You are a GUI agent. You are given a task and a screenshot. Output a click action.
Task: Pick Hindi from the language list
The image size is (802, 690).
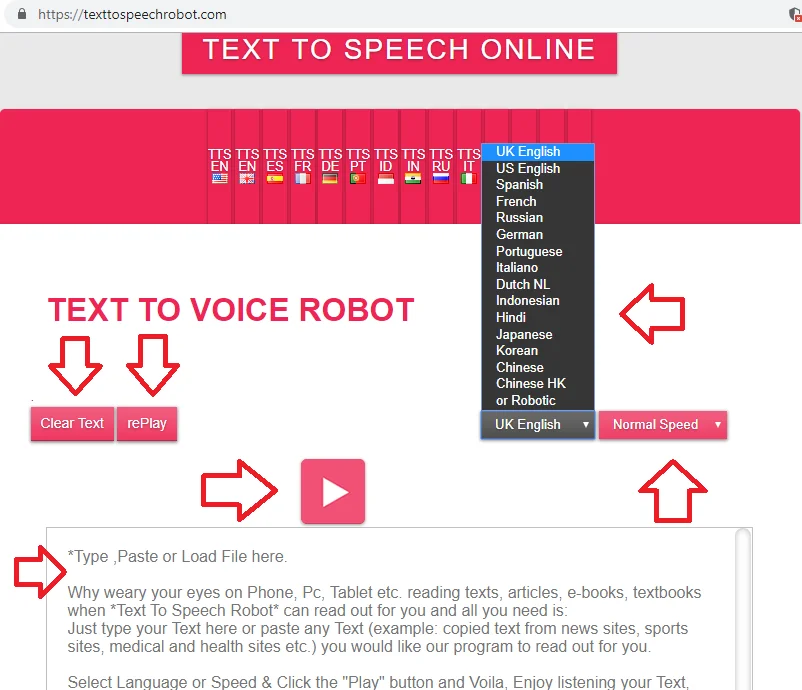click(x=538, y=318)
